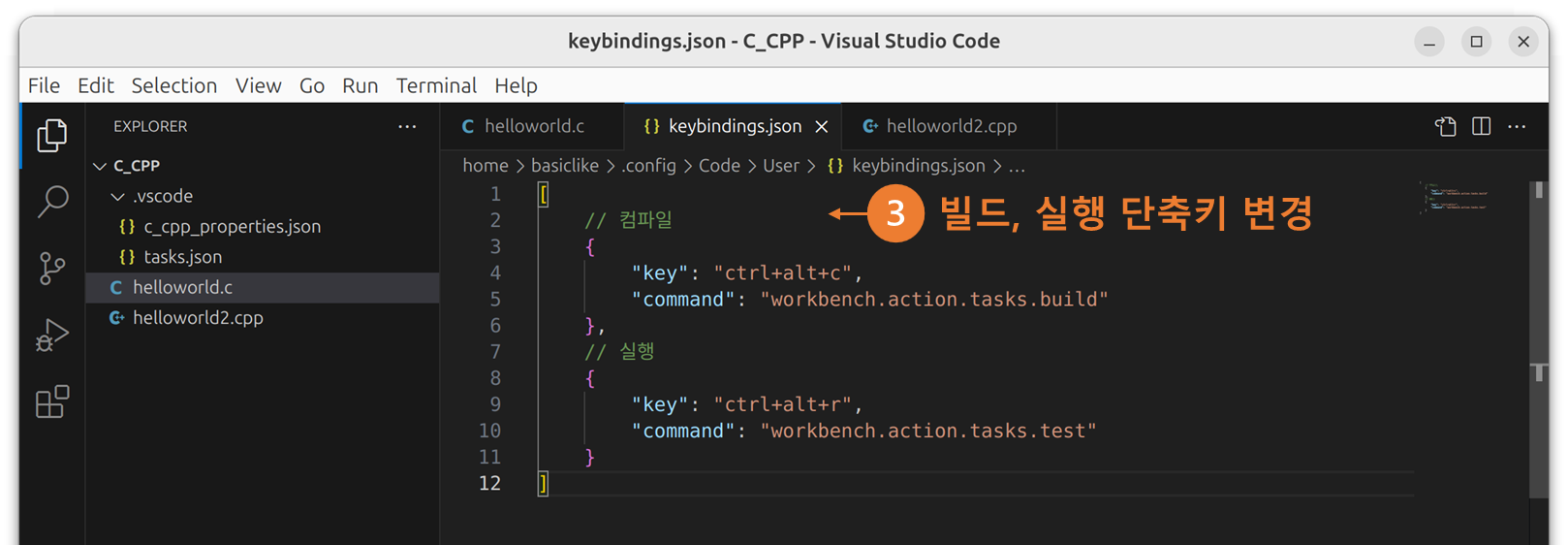Open editor More Actions ellipsis menu
Viewport: 1568px width, 545px height.
tap(1517, 126)
